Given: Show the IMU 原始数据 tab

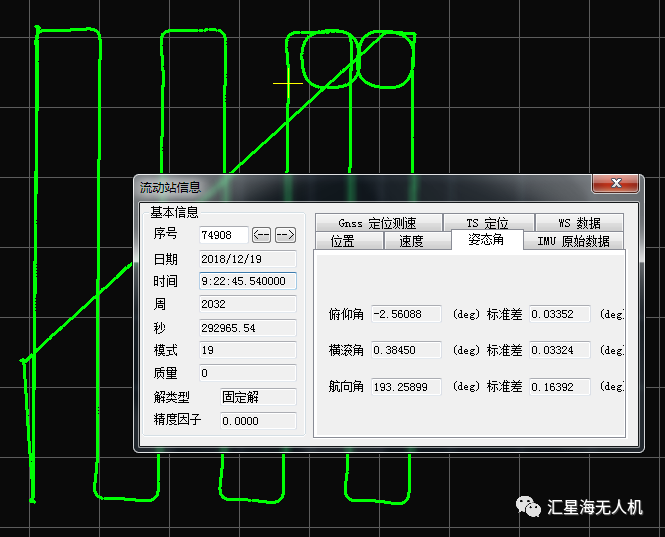Looking at the screenshot, I should click(573, 241).
